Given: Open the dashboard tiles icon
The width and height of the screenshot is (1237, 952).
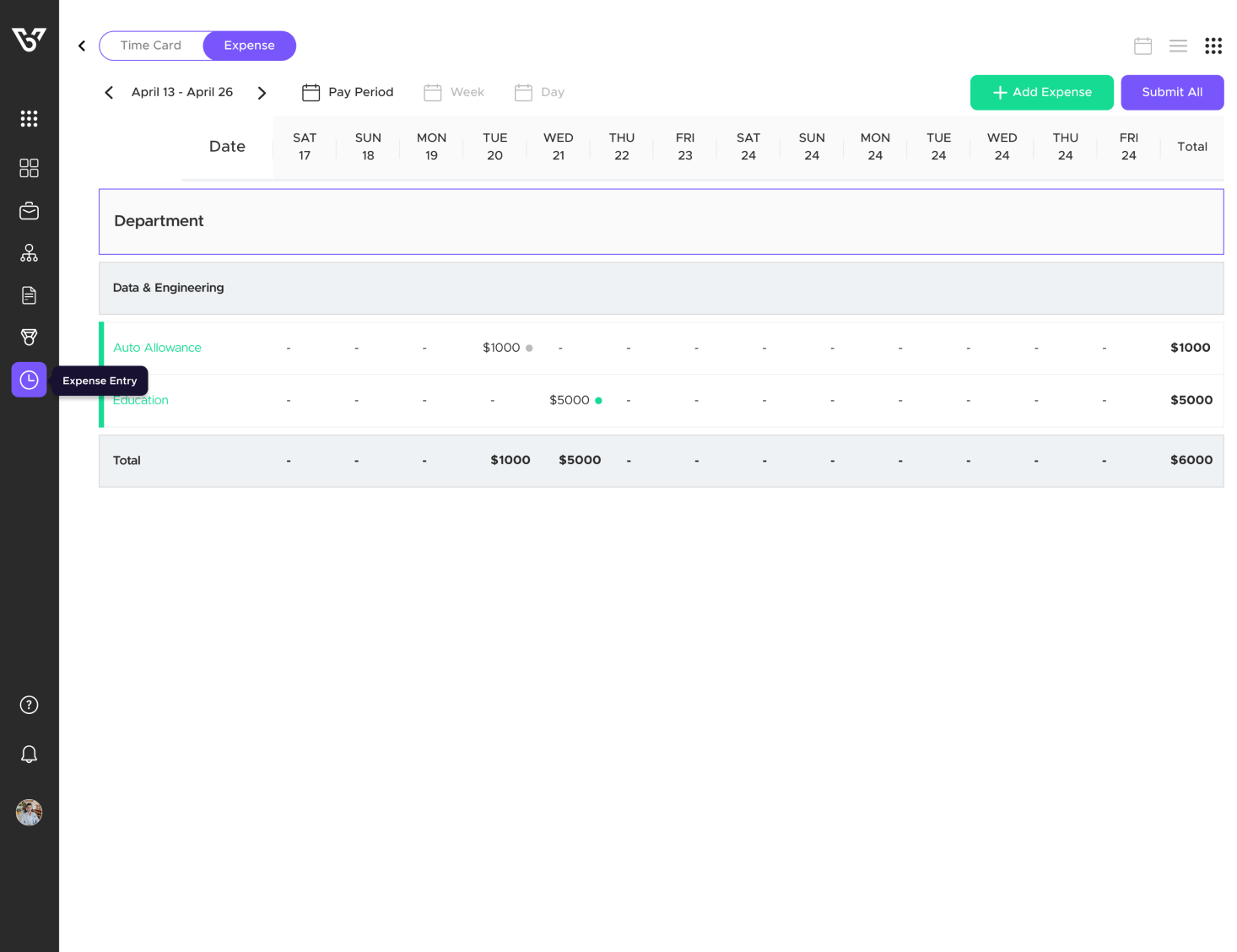Looking at the screenshot, I should pyautogui.click(x=29, y=168).
